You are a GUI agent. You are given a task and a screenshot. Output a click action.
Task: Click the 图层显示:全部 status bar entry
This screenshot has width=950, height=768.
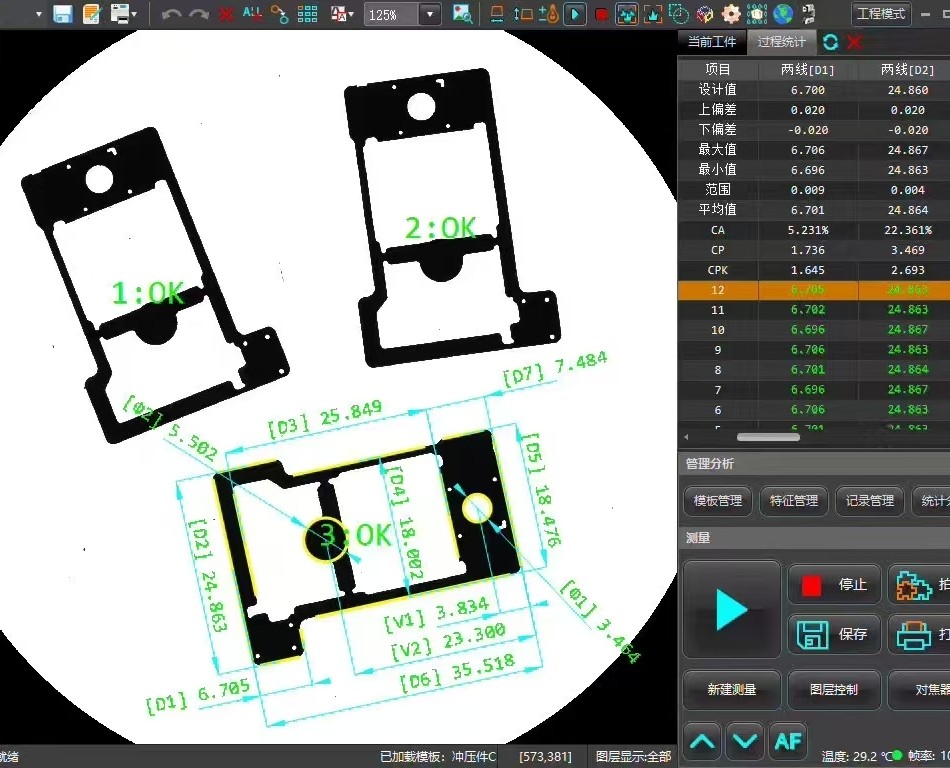tap(633, 756)
